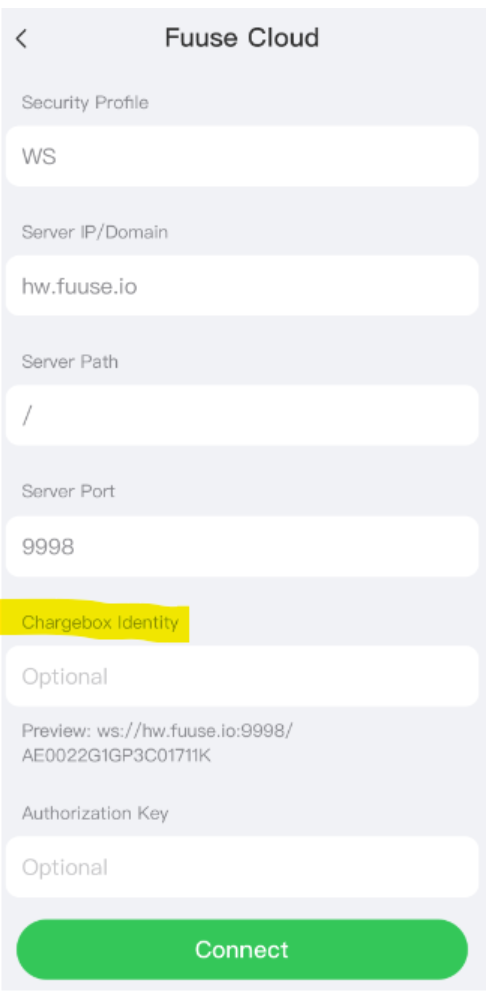Tap the Server IP/Domain label
The height and width of the screenshot is (1000, 492).
tap(94, 232)
